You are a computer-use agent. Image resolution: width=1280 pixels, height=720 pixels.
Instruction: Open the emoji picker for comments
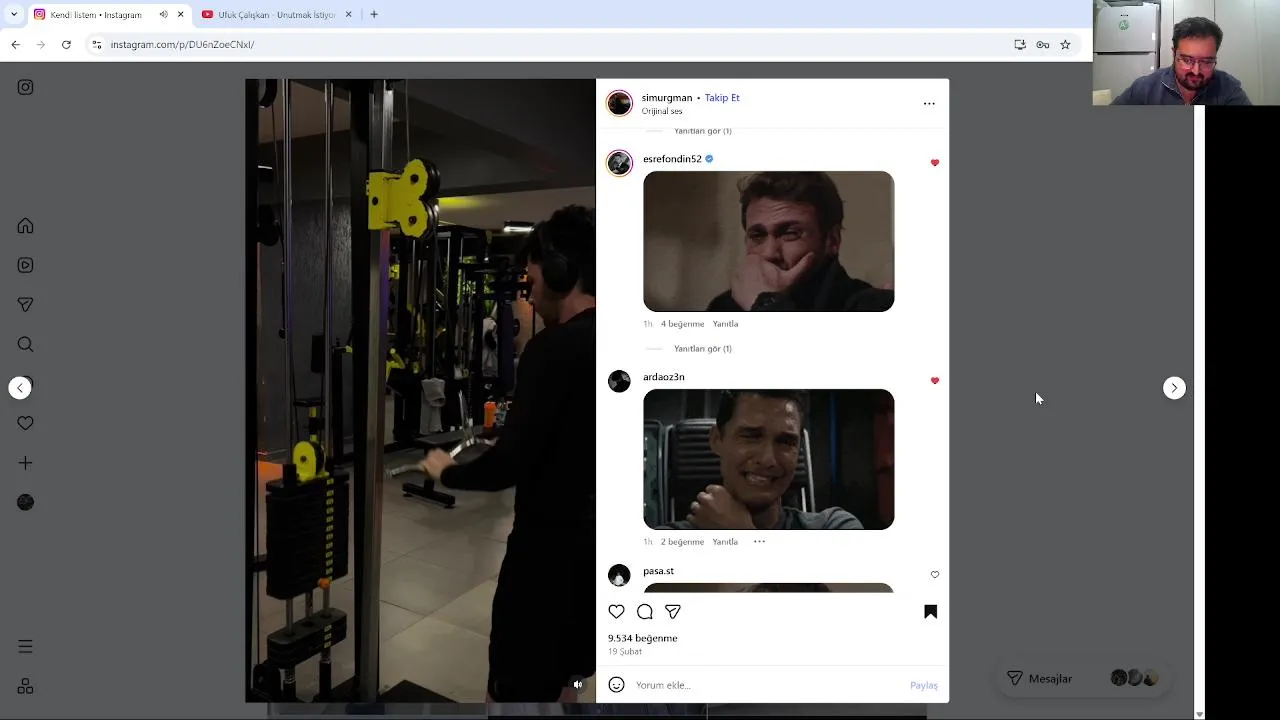616,685
